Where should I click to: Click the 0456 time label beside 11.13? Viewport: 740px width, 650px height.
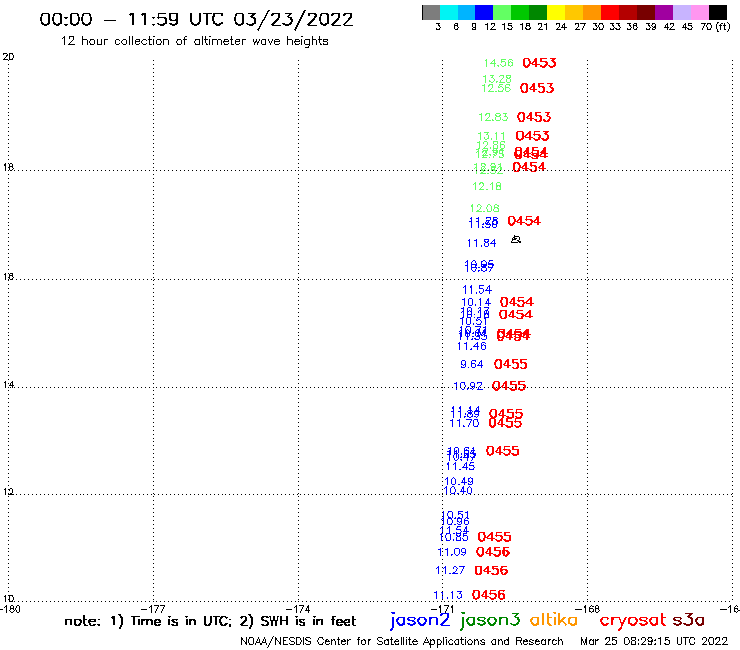[488, 595]
